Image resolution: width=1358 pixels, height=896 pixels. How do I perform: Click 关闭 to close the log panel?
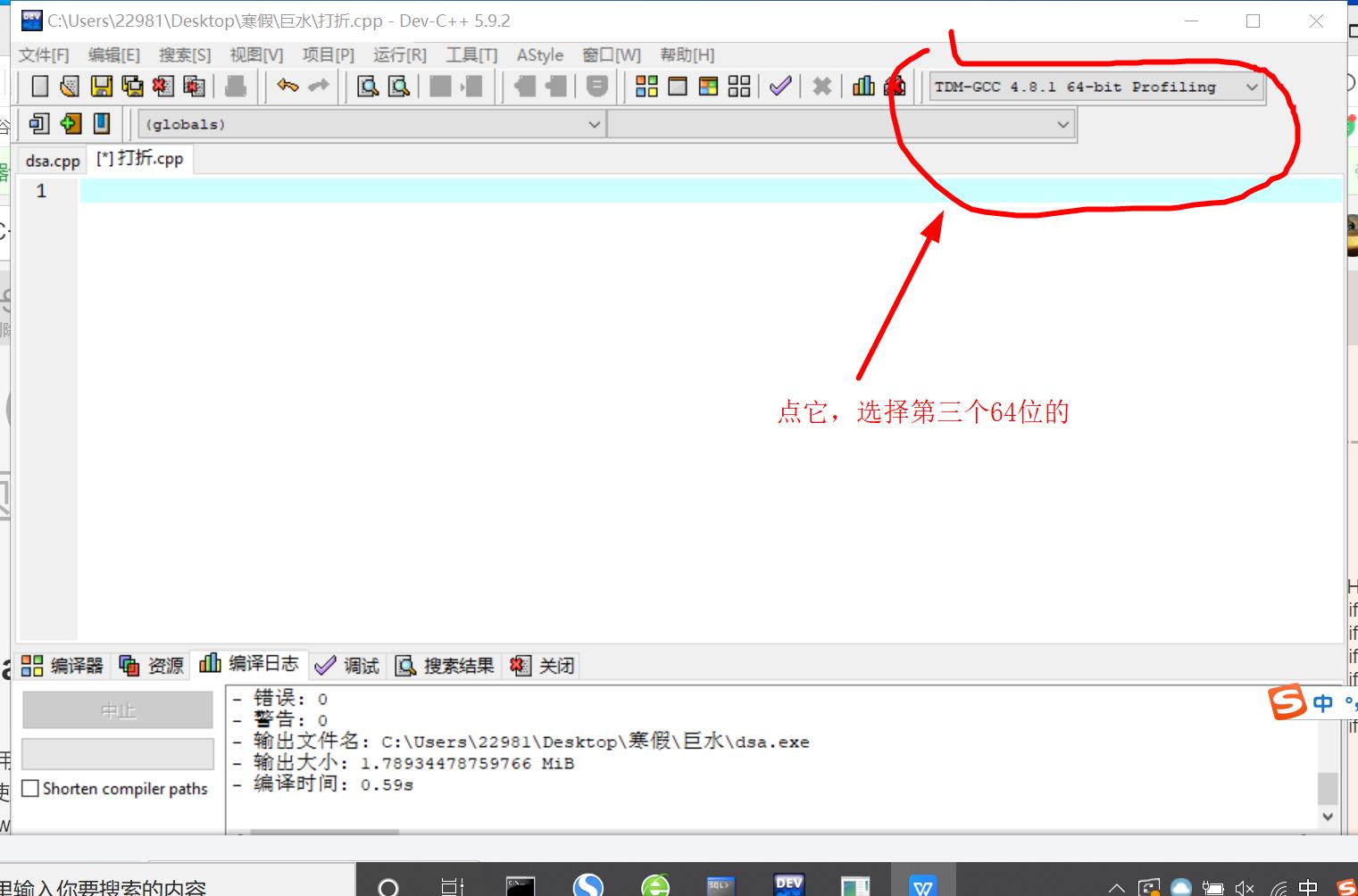tap(541, 665)
